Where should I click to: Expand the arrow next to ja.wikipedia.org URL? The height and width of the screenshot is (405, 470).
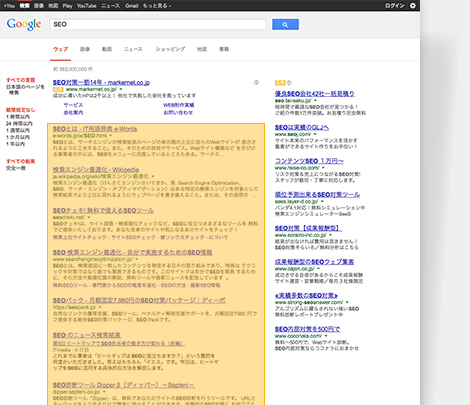(x=153, y=176)
